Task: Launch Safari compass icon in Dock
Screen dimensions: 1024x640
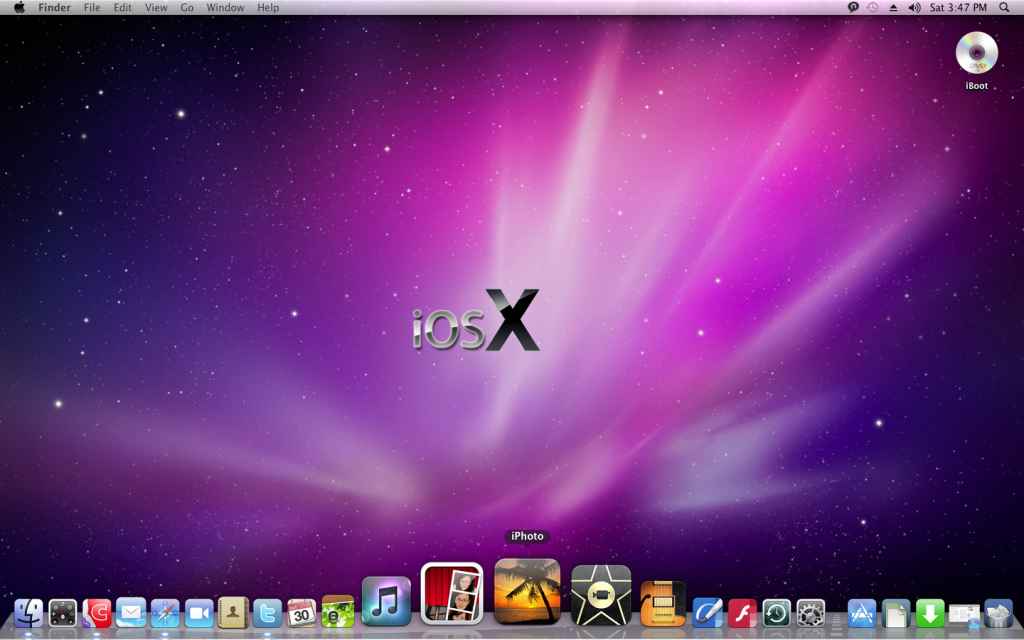Action: (x=165, y=614)
